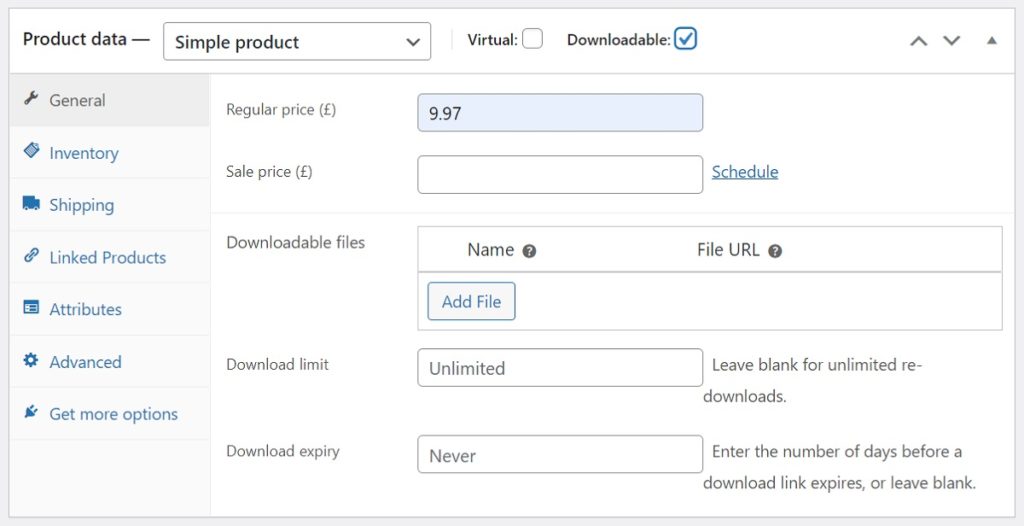Open the sale price Schedule link
Screen dimensions: 1024x526
coord(744,172)
